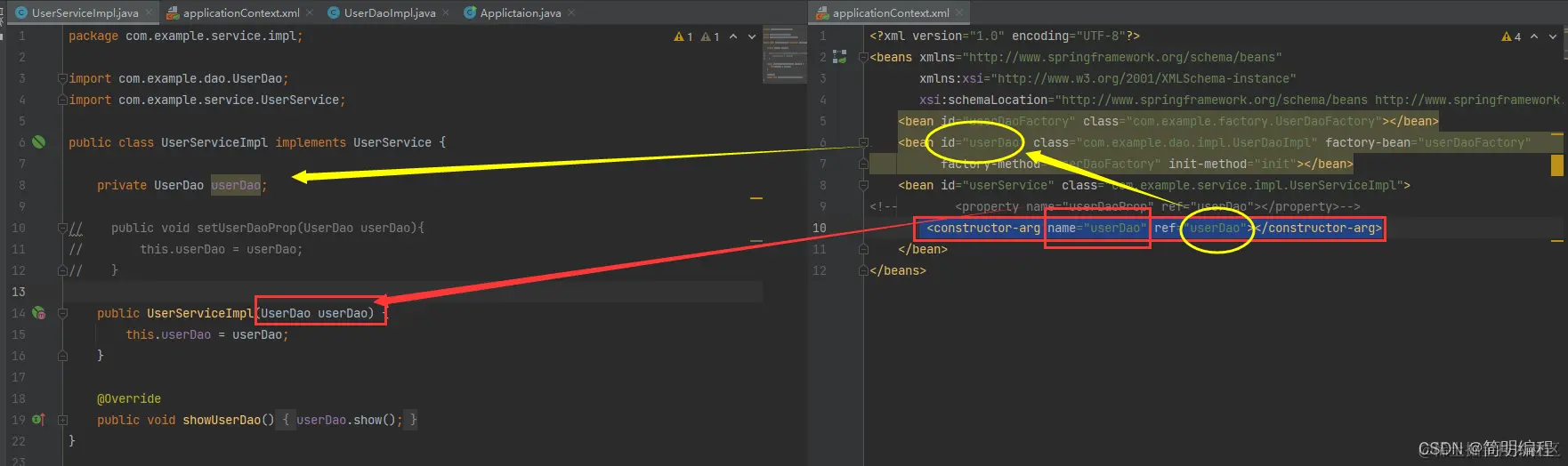1568x466 pixels.
Task: Click the xml version declaration line
Action: pyautogui.click(x=1005, y=36)
